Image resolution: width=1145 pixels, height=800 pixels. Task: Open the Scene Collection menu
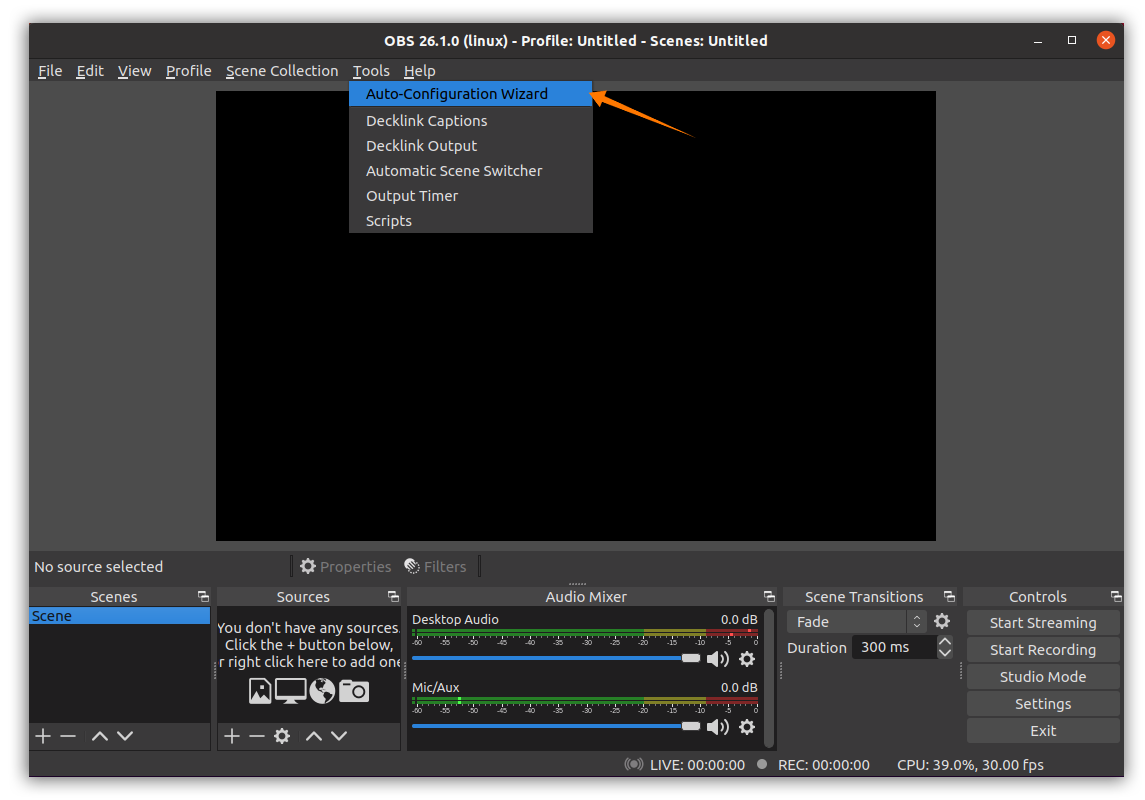[282, 71]
